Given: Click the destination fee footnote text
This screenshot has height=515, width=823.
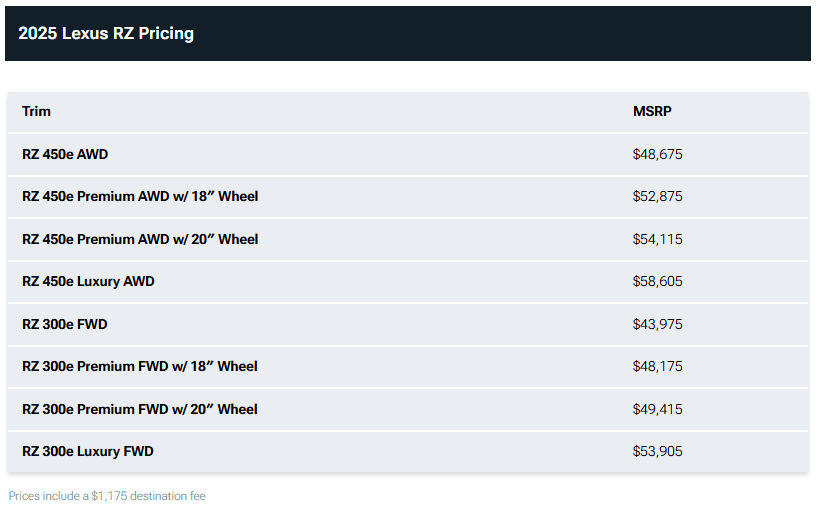Looking at the screenshot, I should [107, 496].
